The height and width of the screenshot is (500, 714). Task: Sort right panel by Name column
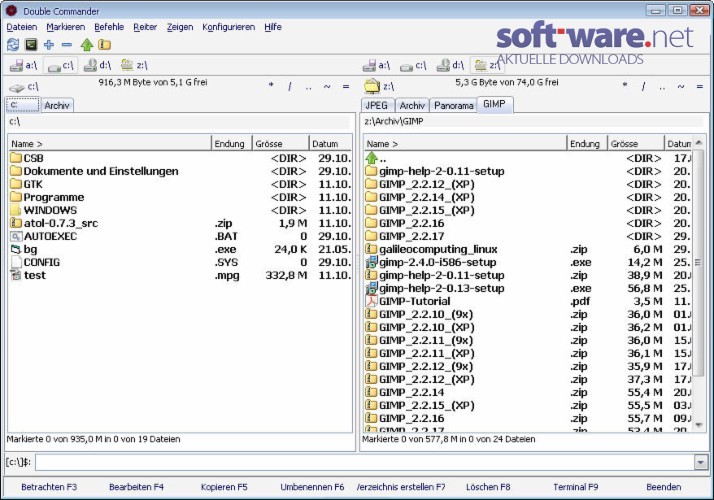tap(465, 144)
